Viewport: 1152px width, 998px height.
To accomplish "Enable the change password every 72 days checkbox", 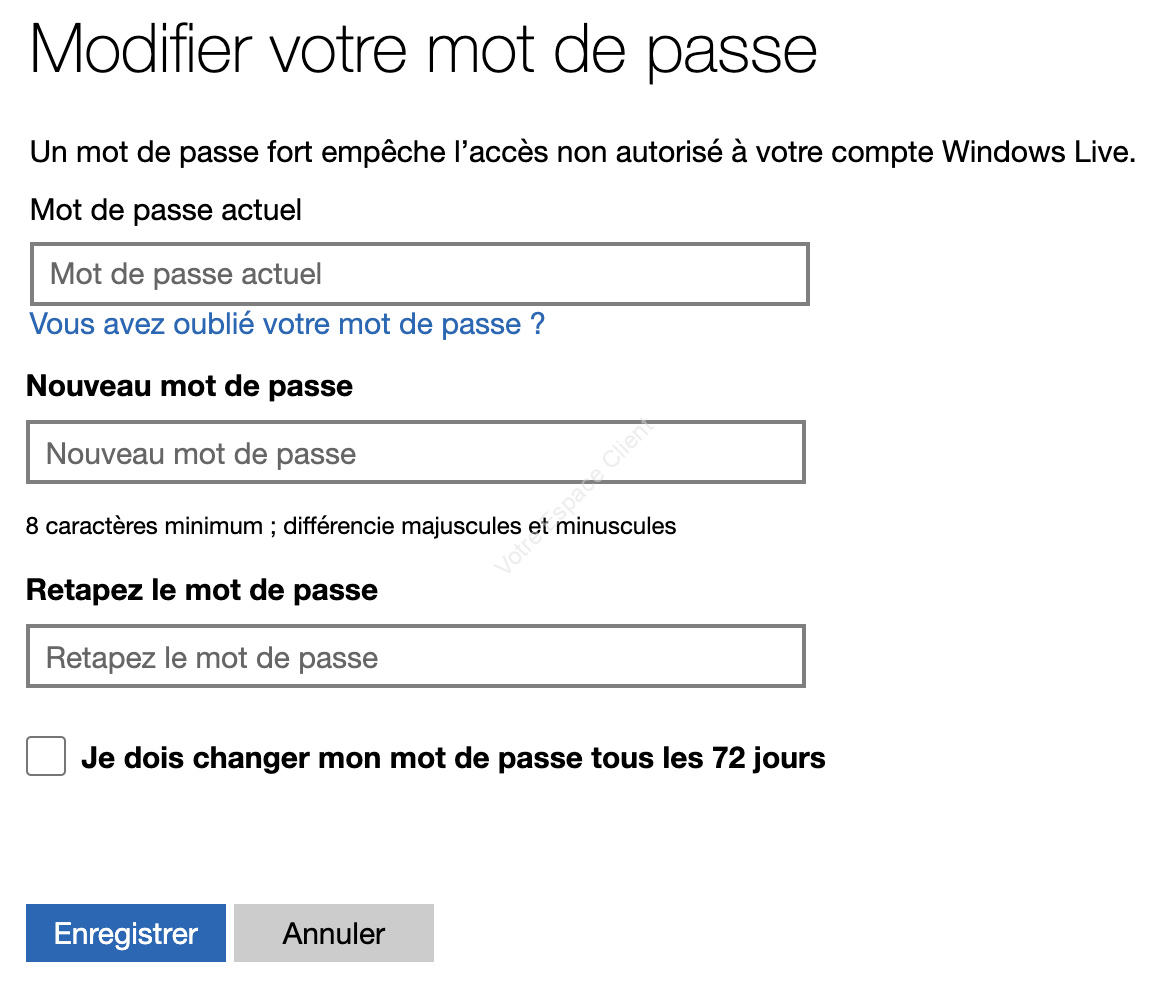I will 46,756.
